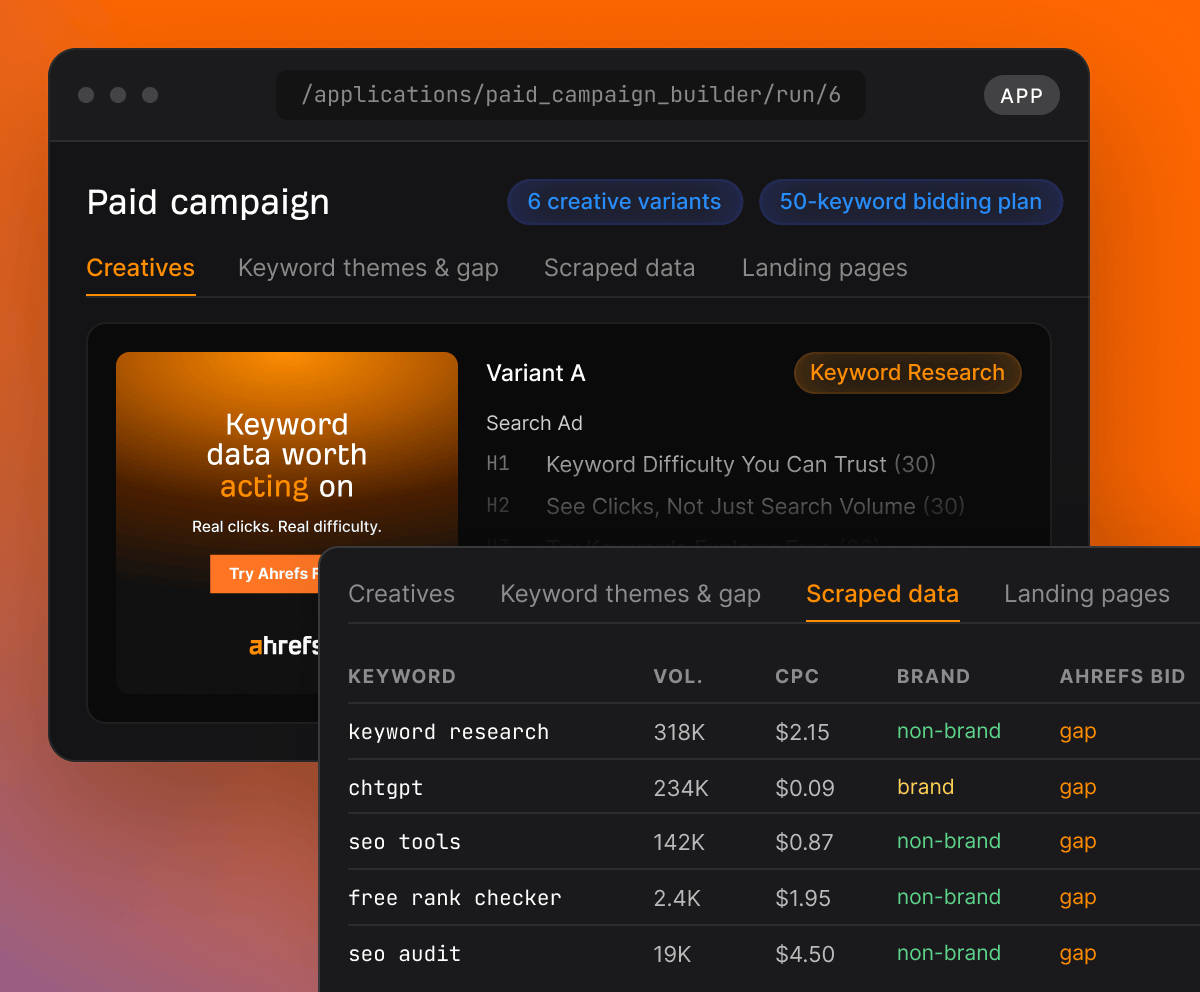The image size is (1200, 992).
Task: Select the 'seo tools' keyword row
Action: click(774, 842)
